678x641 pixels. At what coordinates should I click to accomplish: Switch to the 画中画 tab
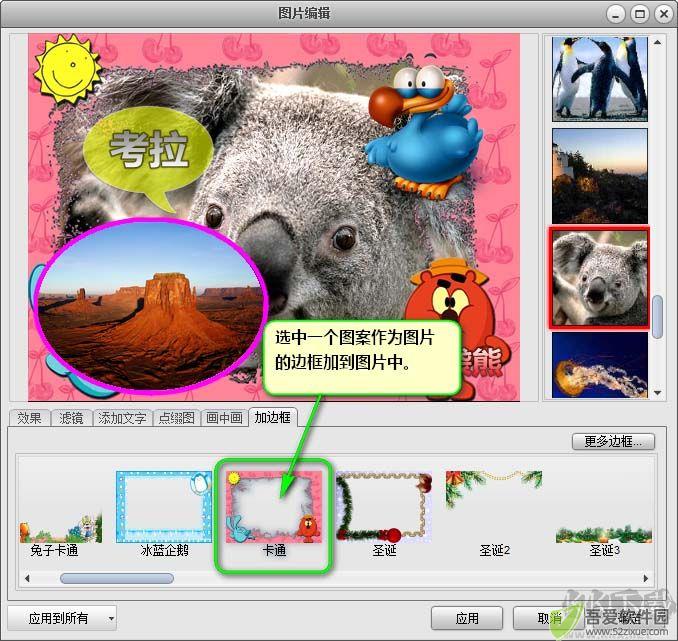(x=224, y=418)
